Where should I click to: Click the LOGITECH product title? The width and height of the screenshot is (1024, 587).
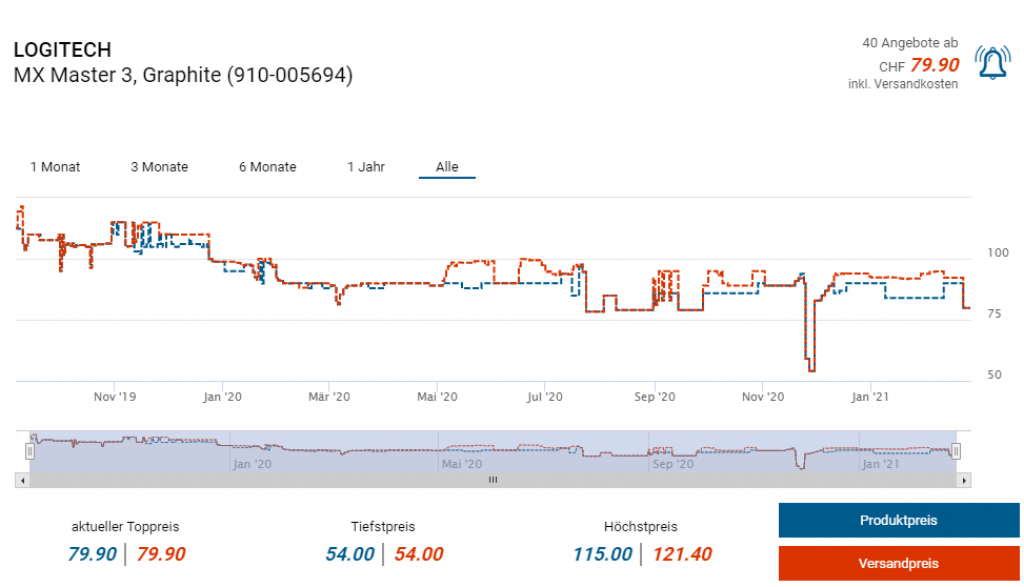point(62,50)
